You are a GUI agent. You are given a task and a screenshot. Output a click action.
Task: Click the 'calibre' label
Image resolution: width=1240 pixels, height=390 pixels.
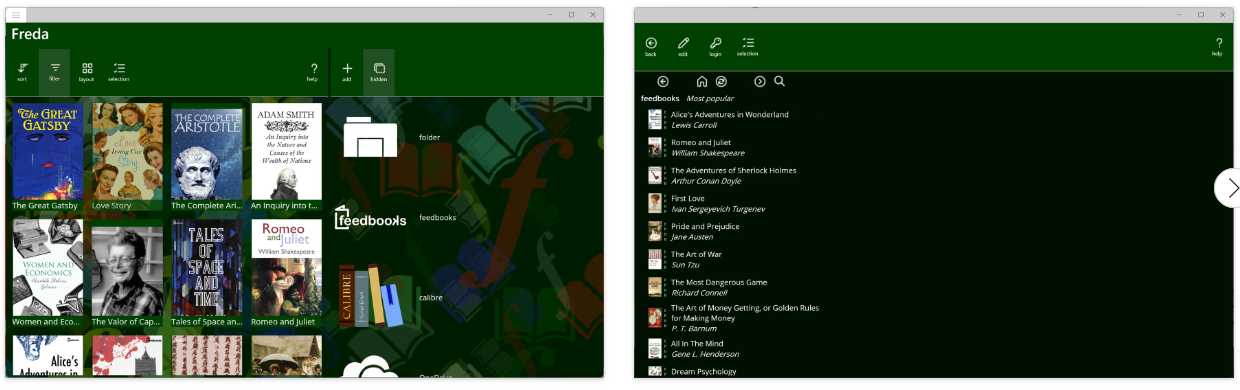431,297
